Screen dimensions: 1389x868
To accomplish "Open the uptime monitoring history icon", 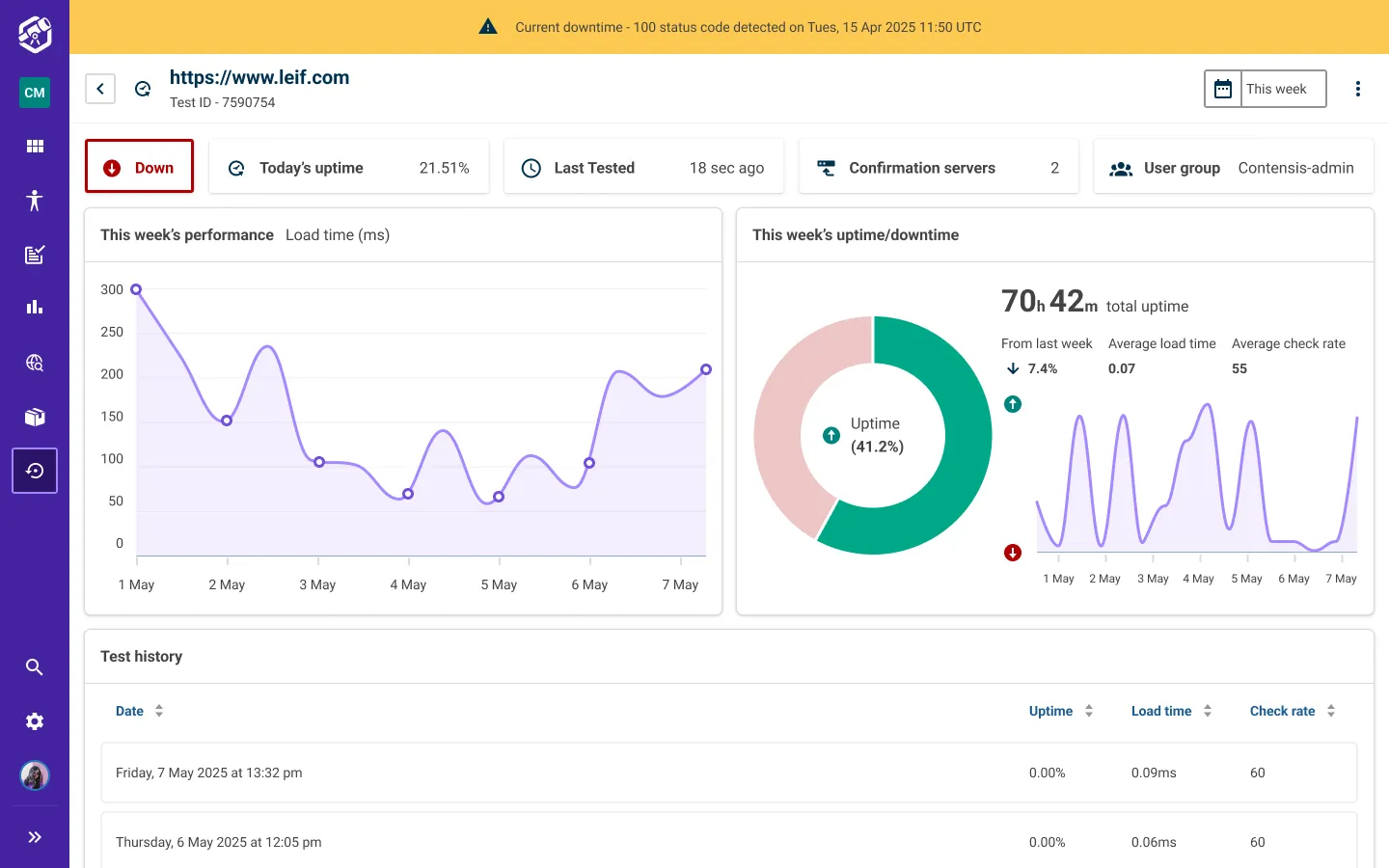I will [x=35, y=471].
